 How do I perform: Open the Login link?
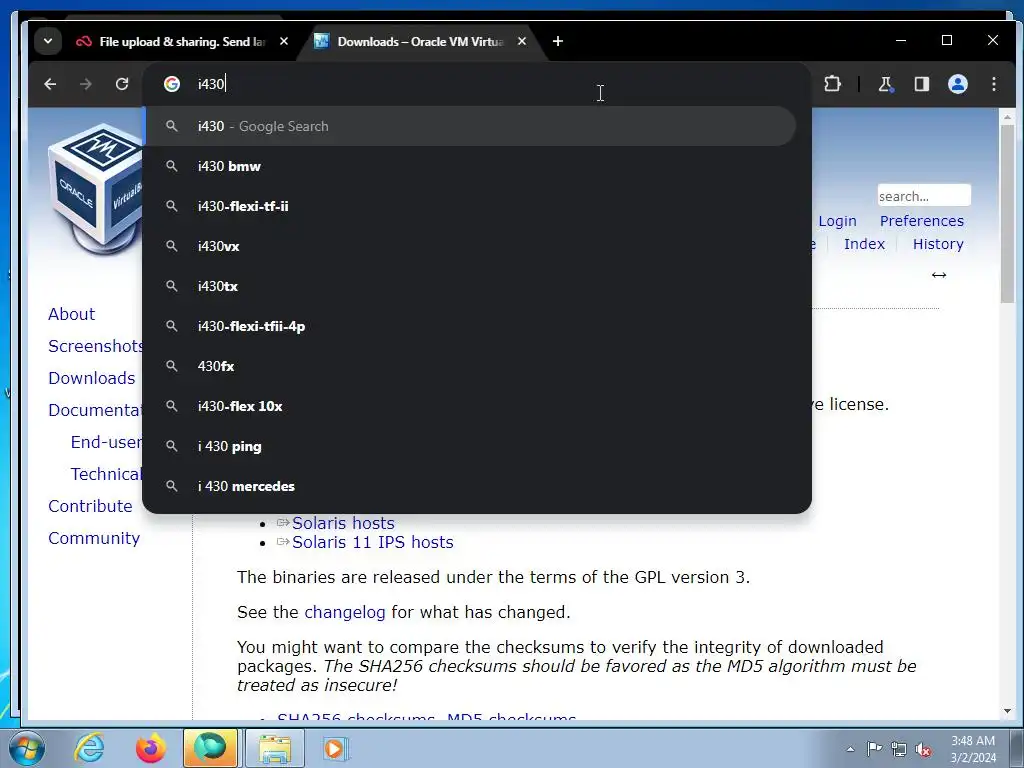pos(837,221)
